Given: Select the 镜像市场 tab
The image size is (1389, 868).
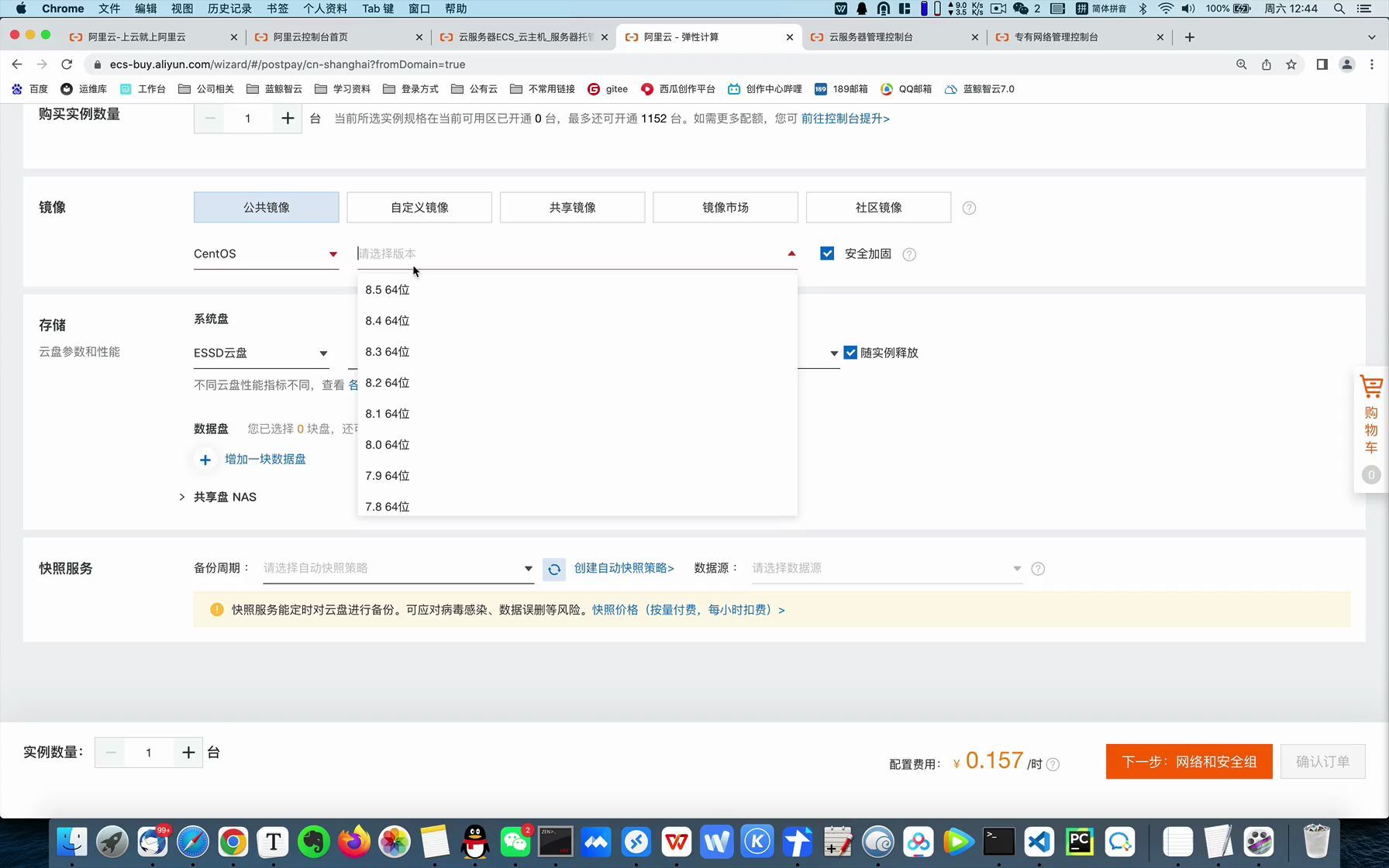Looking at the screenshot, I should 726,208.
